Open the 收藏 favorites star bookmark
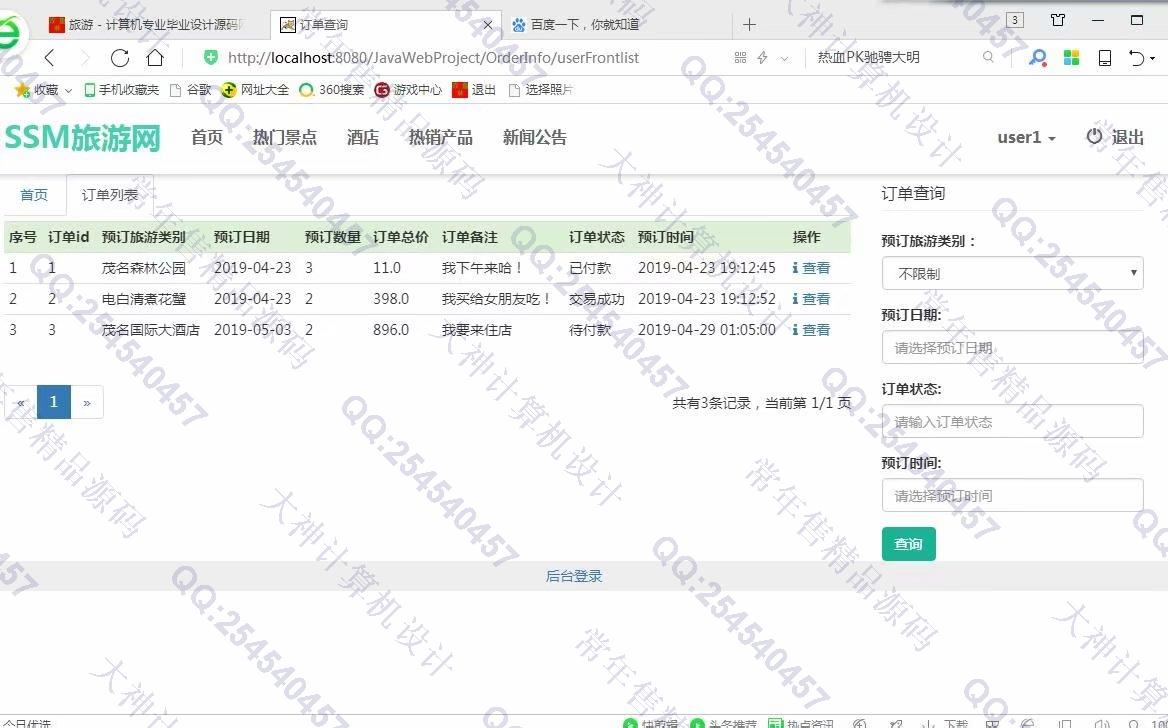This screenshot has width=1168, height=728. 36,89
